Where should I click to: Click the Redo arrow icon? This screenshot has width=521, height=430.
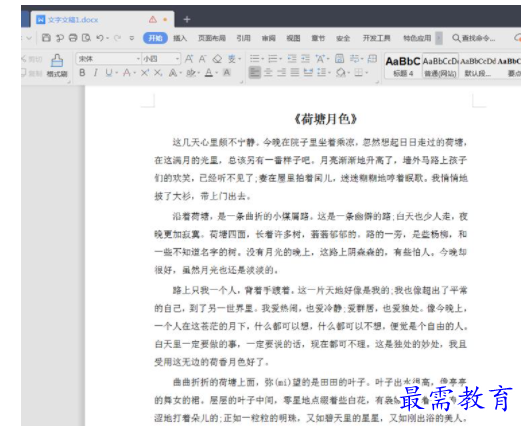click(117, 38)
